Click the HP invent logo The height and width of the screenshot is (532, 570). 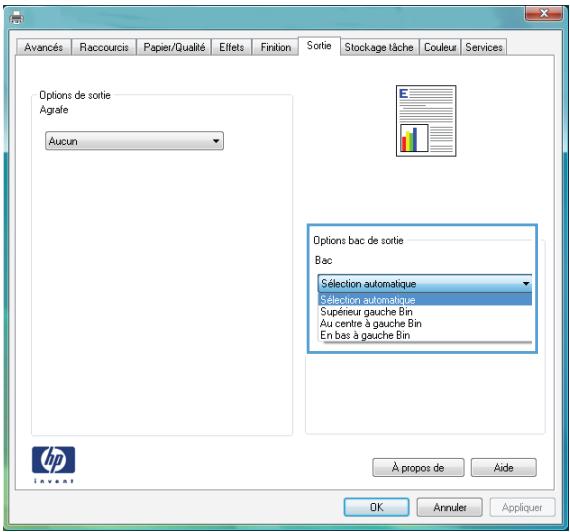(x=53, y=464)
